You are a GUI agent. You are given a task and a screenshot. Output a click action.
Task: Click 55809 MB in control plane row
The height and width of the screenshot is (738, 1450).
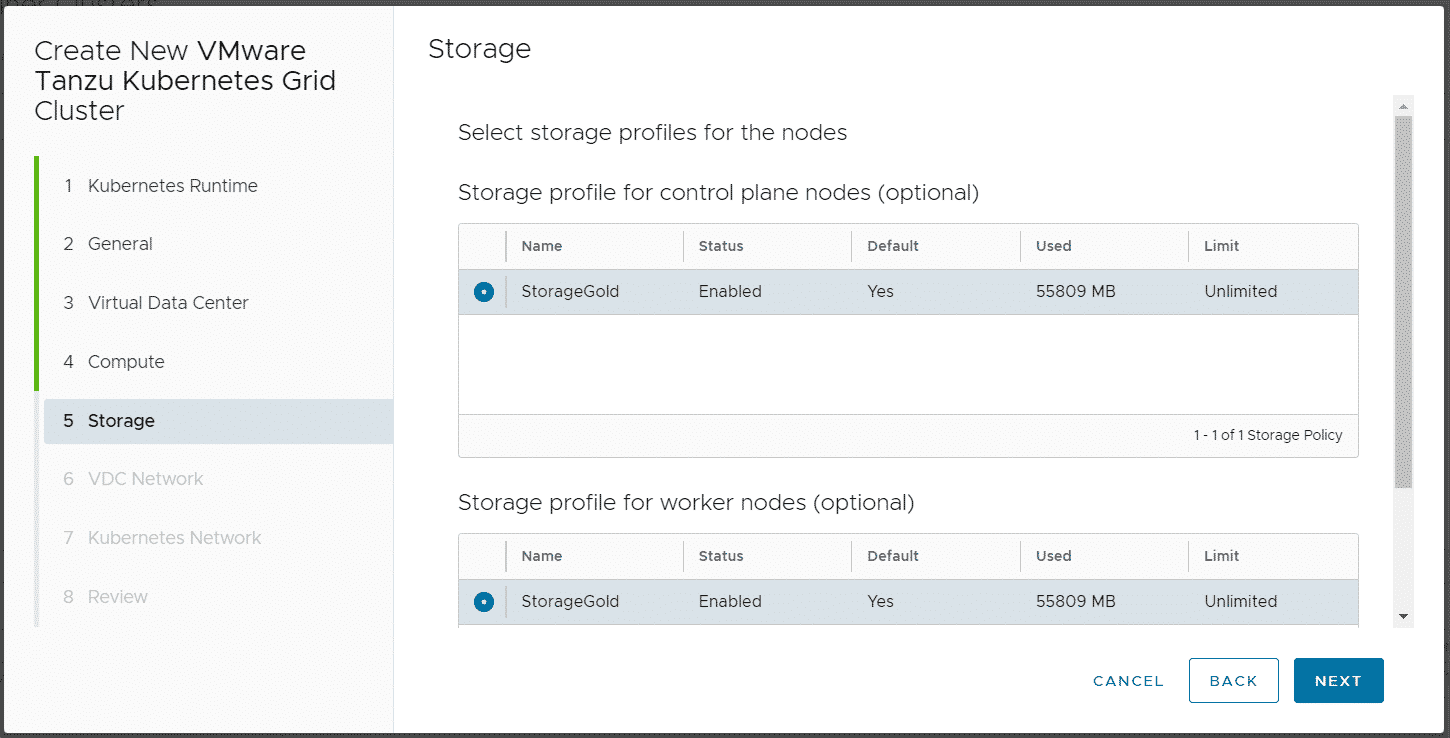[1076, 292]
